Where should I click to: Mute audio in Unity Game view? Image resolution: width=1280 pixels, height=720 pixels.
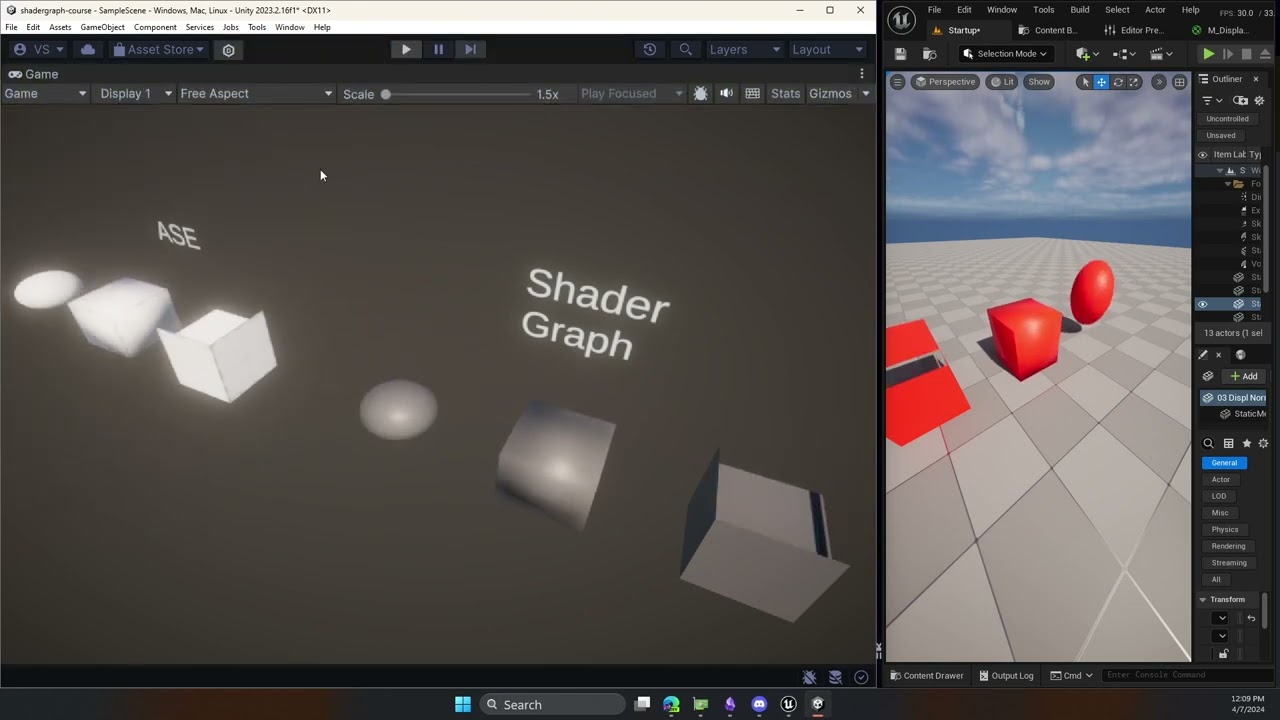726,93
